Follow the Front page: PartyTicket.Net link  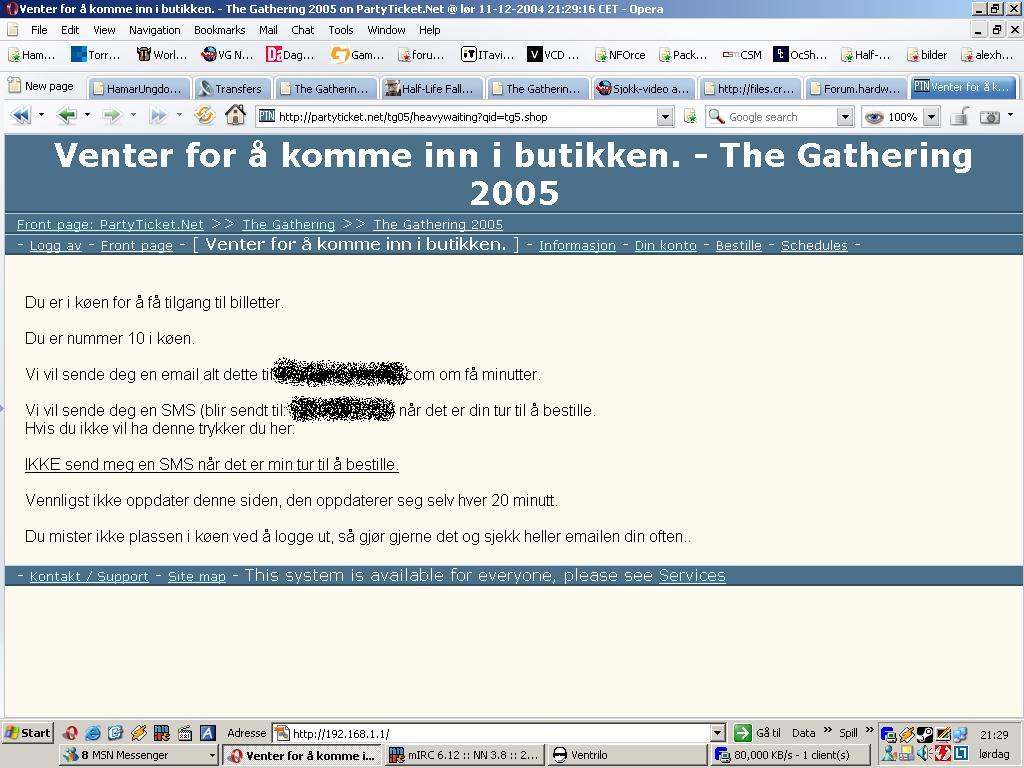[110, 225]
